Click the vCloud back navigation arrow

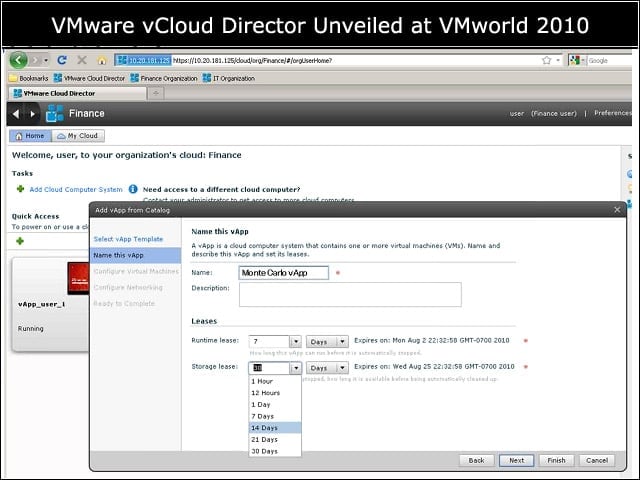point(16,113)
